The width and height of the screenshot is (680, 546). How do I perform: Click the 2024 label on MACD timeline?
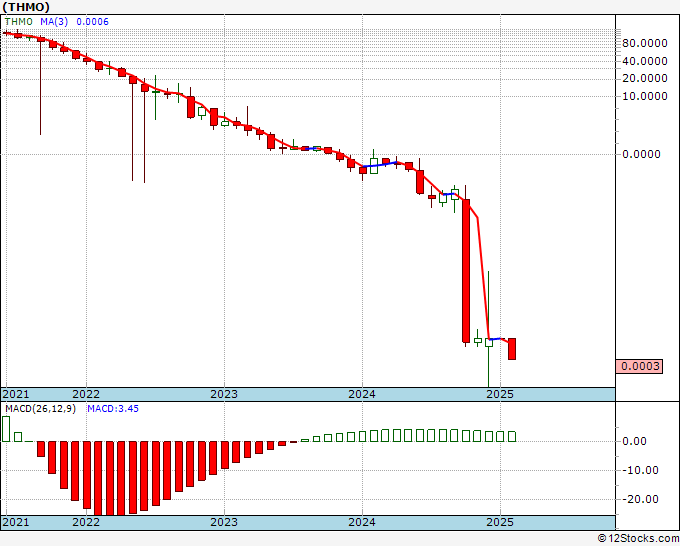[x=362, y=522]
